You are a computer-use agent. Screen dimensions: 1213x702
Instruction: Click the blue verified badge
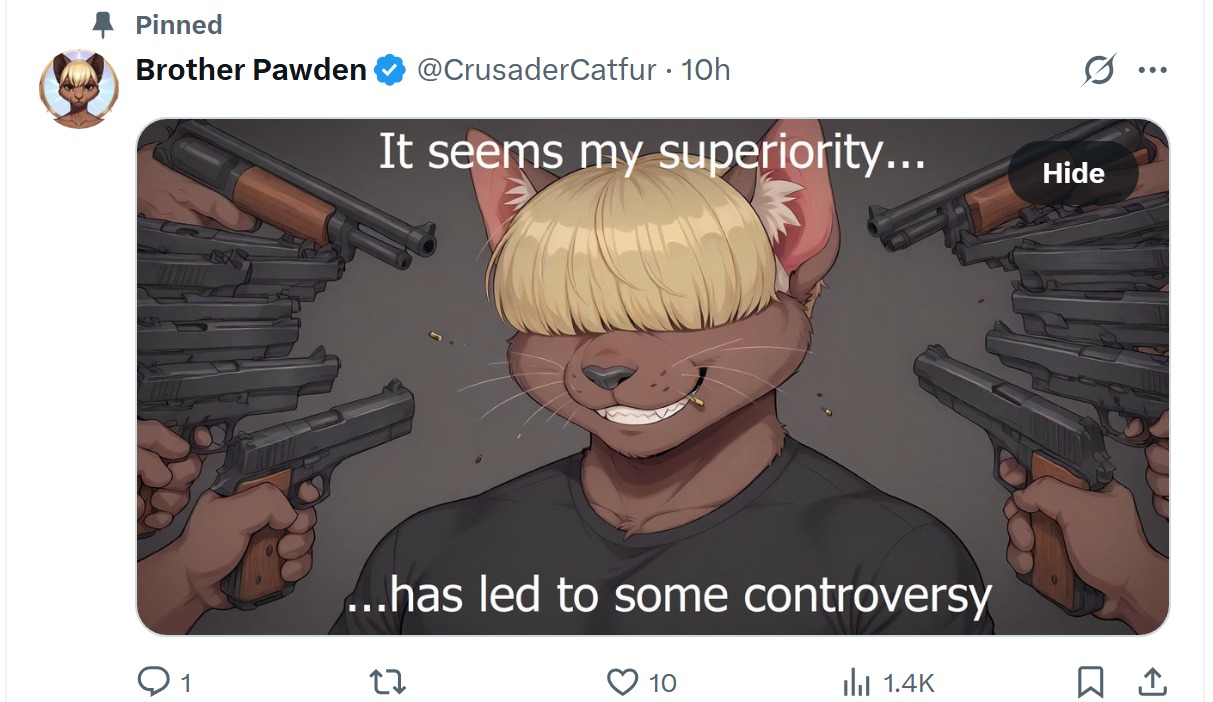pos(390,71)
